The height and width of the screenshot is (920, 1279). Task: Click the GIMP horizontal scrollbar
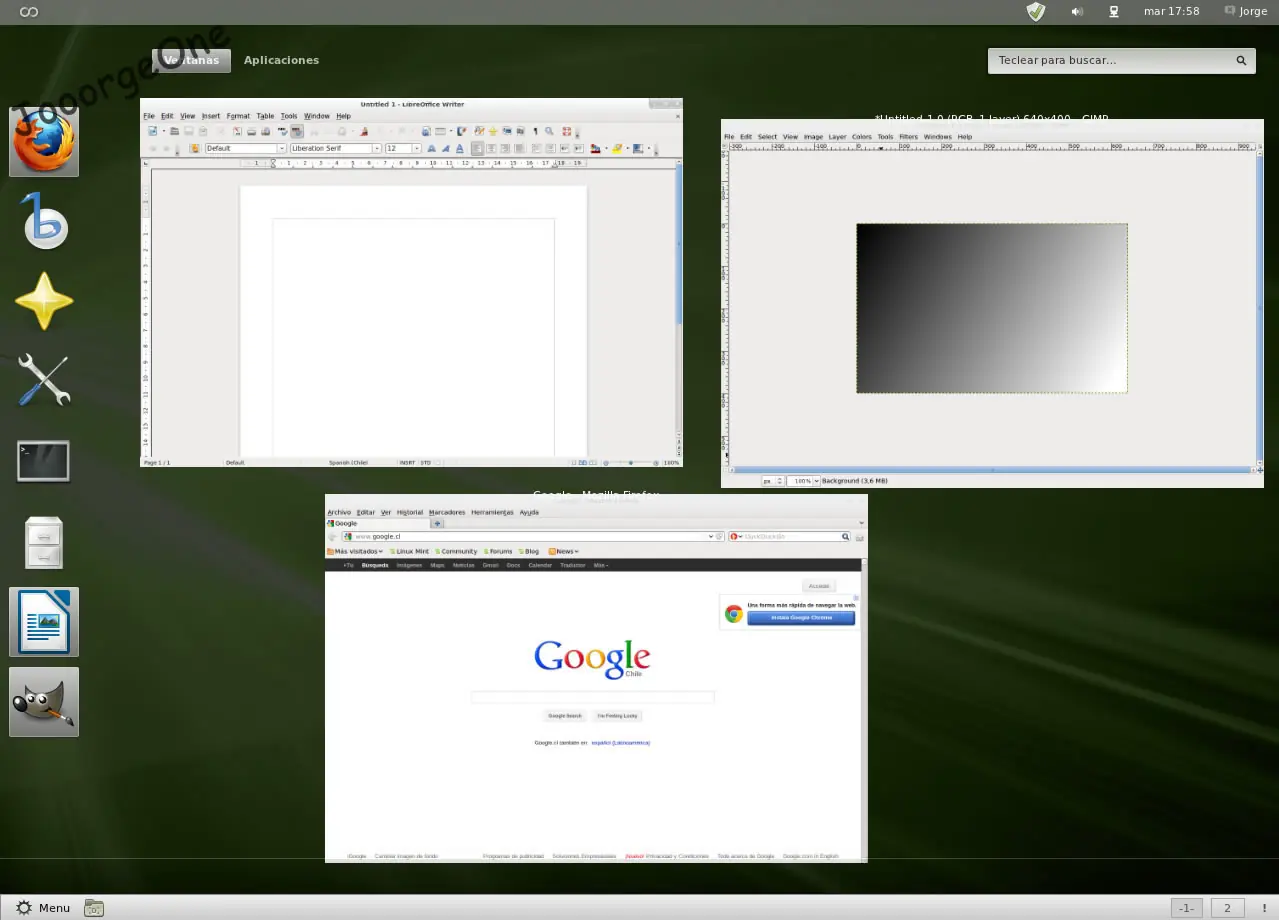[x=992, y=469]
